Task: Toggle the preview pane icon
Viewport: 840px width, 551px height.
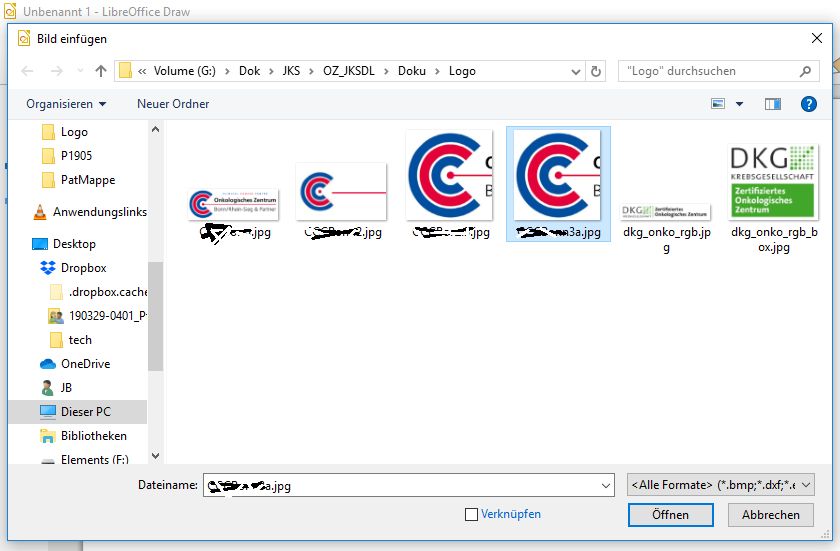Action: coord(772,104)
